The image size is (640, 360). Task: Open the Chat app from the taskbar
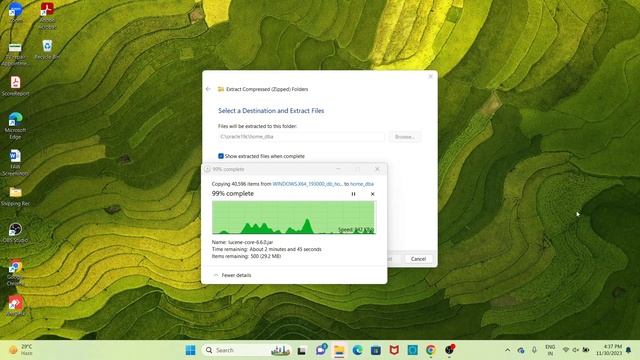321,350
